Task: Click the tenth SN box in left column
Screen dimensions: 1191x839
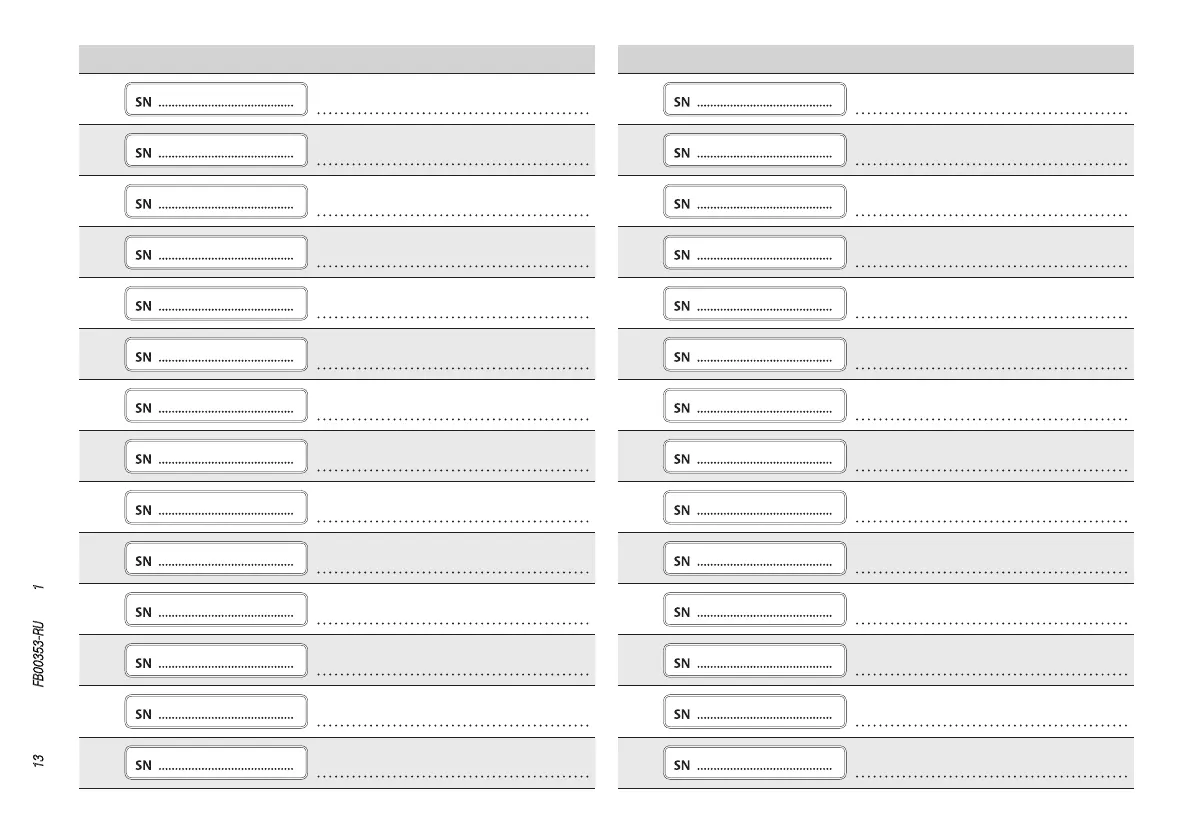Action: coord(215,559)
